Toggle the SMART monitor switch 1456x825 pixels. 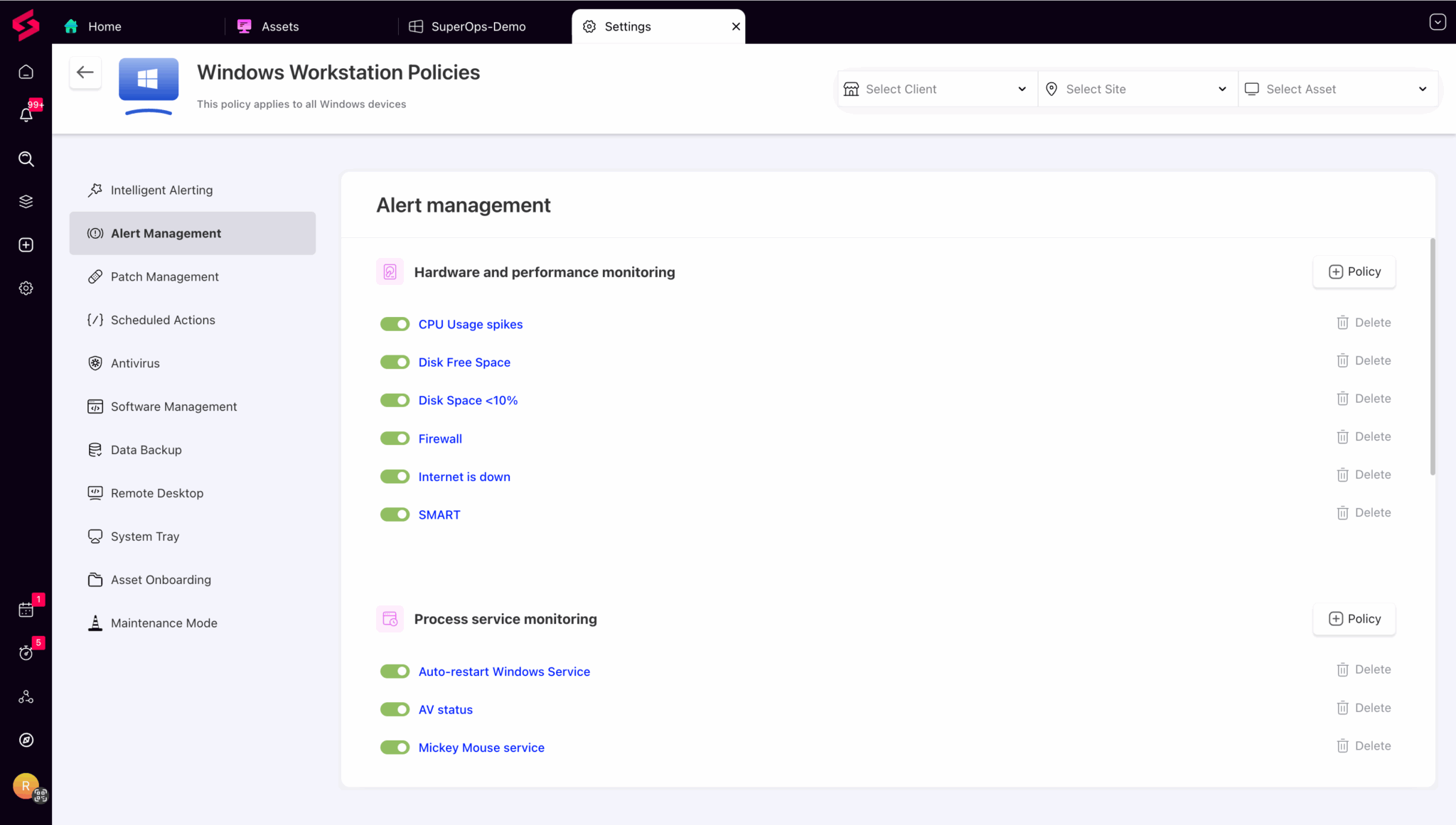(395, 514)
